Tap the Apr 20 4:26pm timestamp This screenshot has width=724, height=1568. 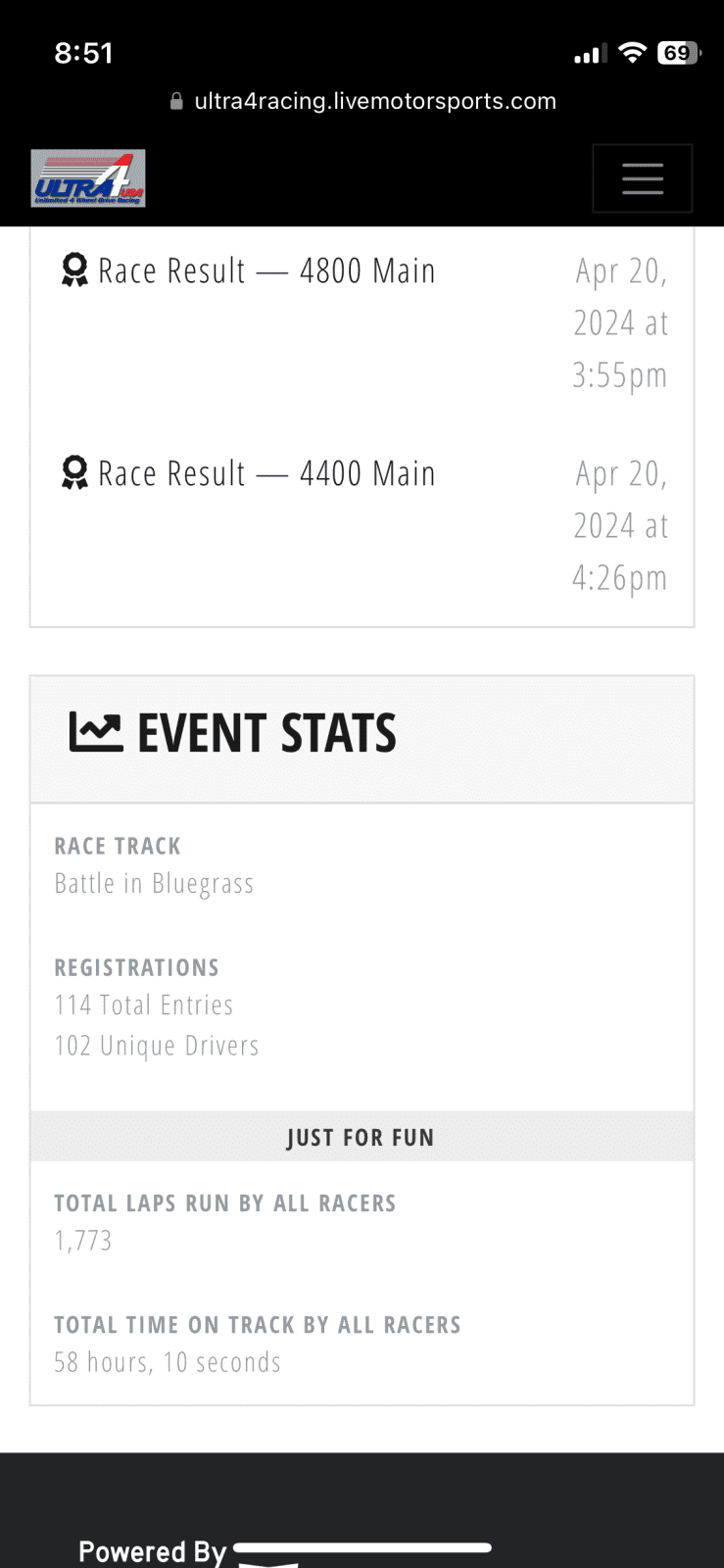[620, 525]
